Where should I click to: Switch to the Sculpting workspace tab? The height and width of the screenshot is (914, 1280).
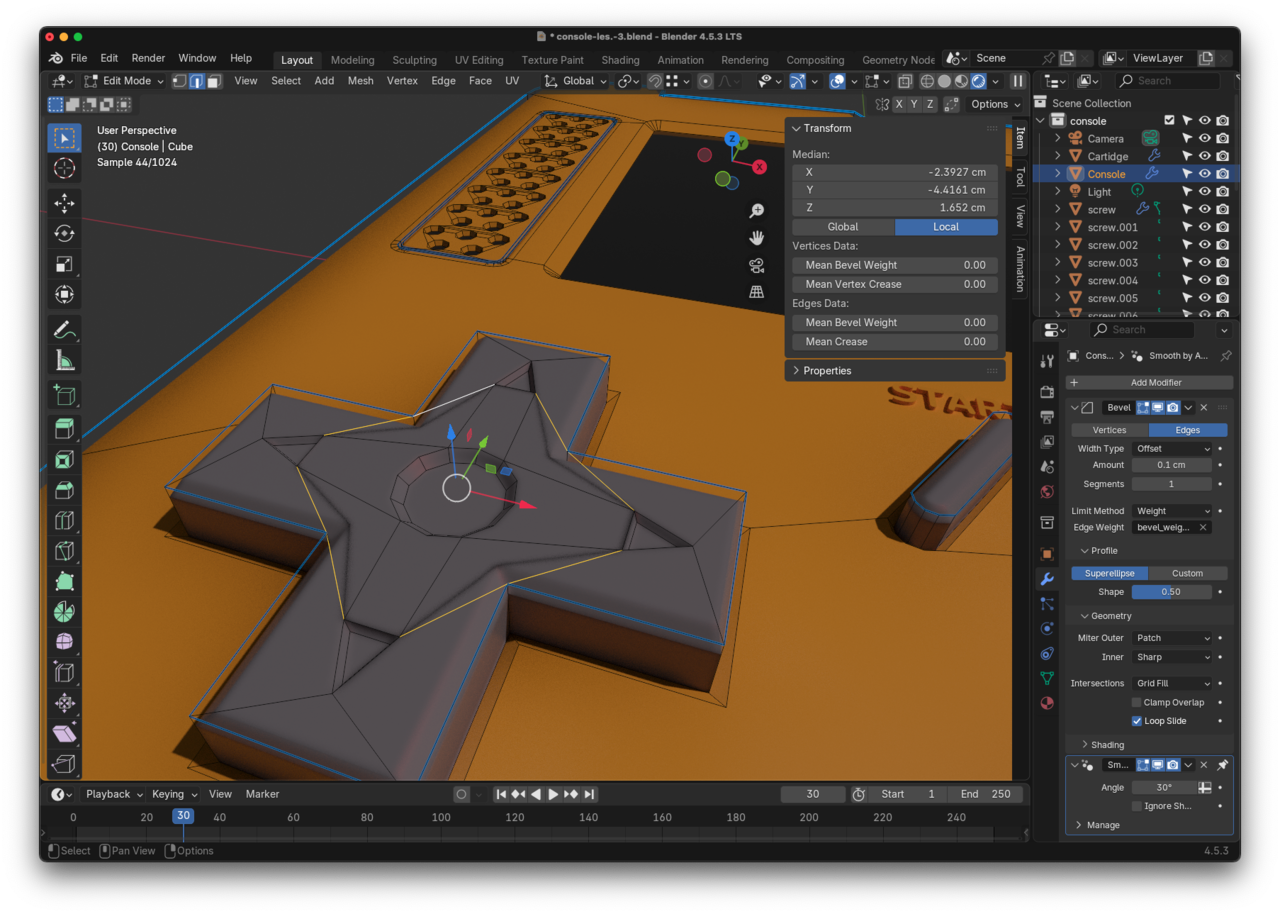(414, 60)
